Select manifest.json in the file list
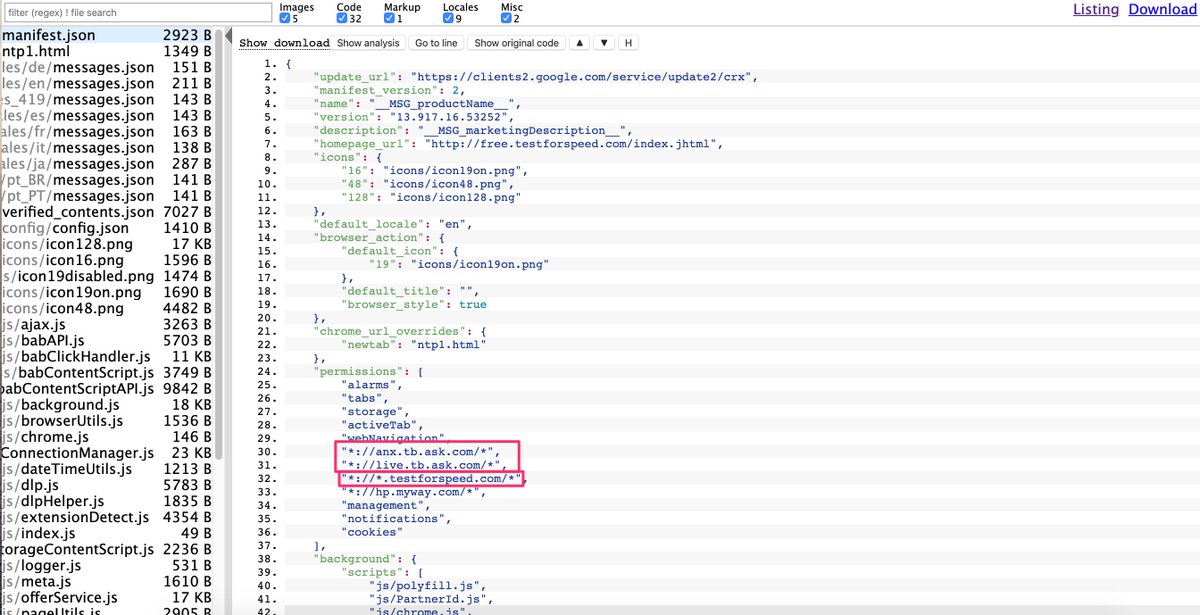 pyautogui.click(x=106, y=35)
